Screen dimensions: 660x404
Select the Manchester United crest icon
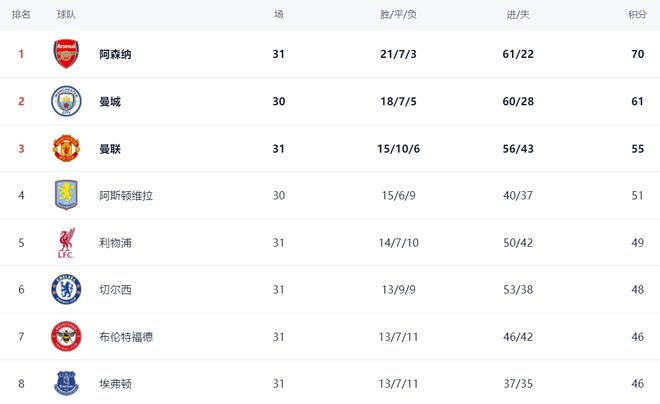(x=66, y=148)
